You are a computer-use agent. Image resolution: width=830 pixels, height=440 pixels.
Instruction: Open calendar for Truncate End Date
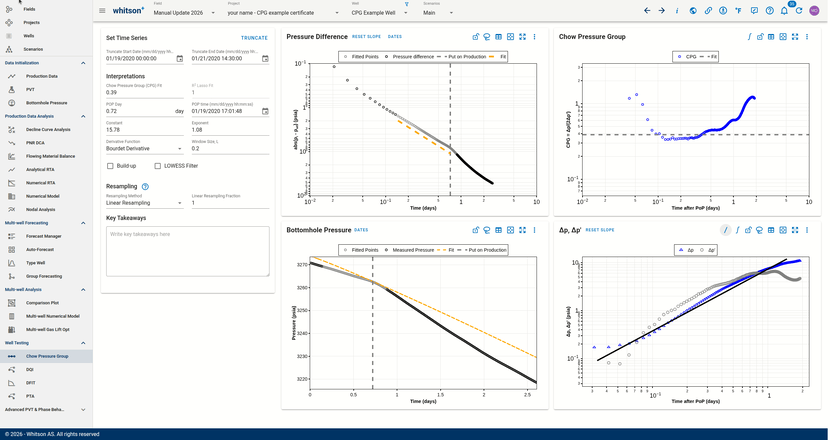pyautogui.click(x=265, y=59)
